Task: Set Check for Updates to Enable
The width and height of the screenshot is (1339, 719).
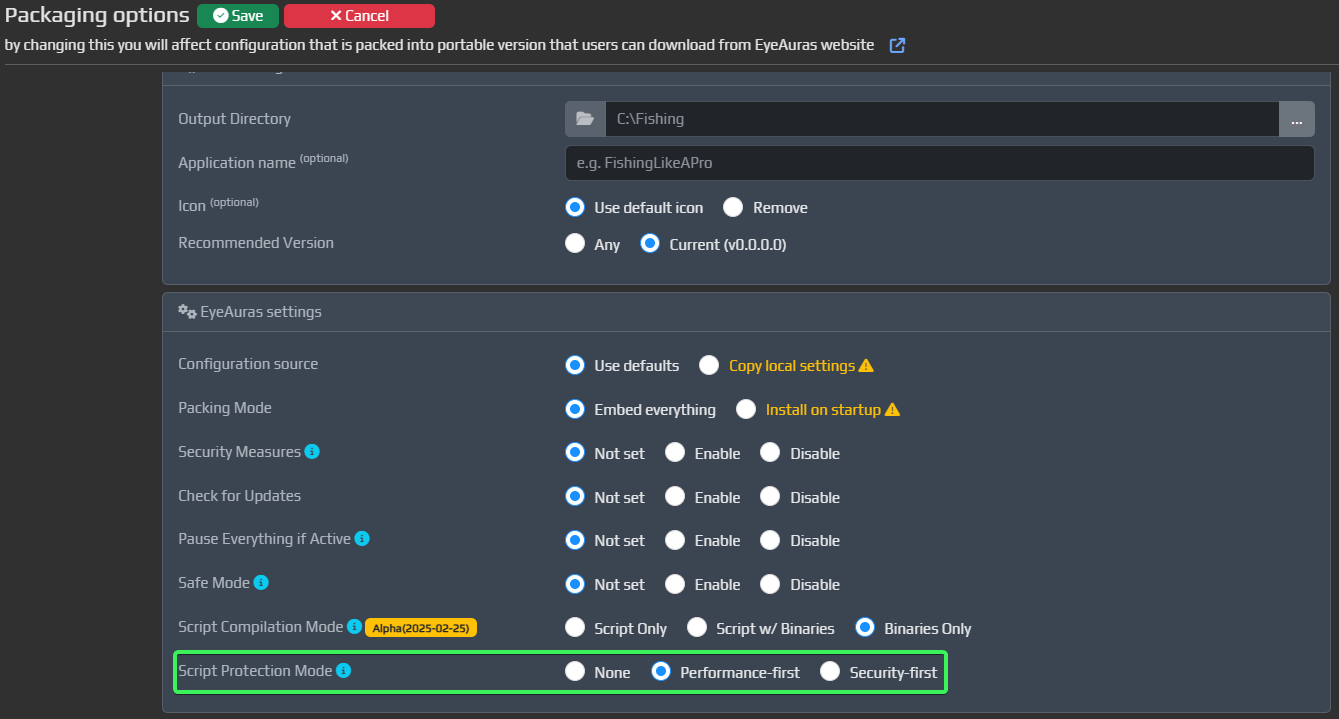Action: pos(675,497)
